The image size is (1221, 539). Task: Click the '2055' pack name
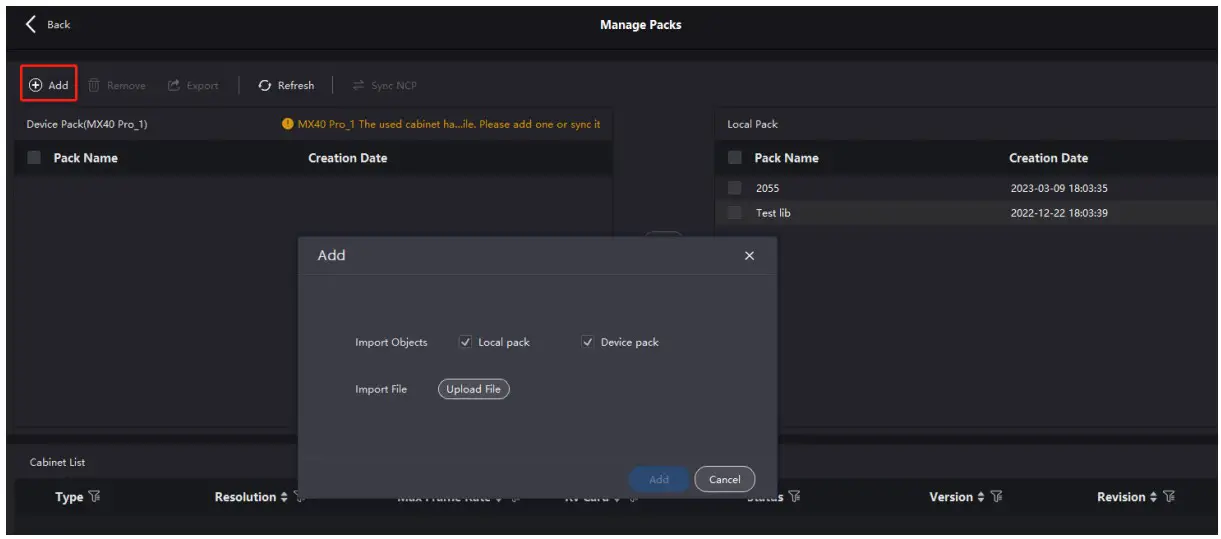[x=767, y=188]
